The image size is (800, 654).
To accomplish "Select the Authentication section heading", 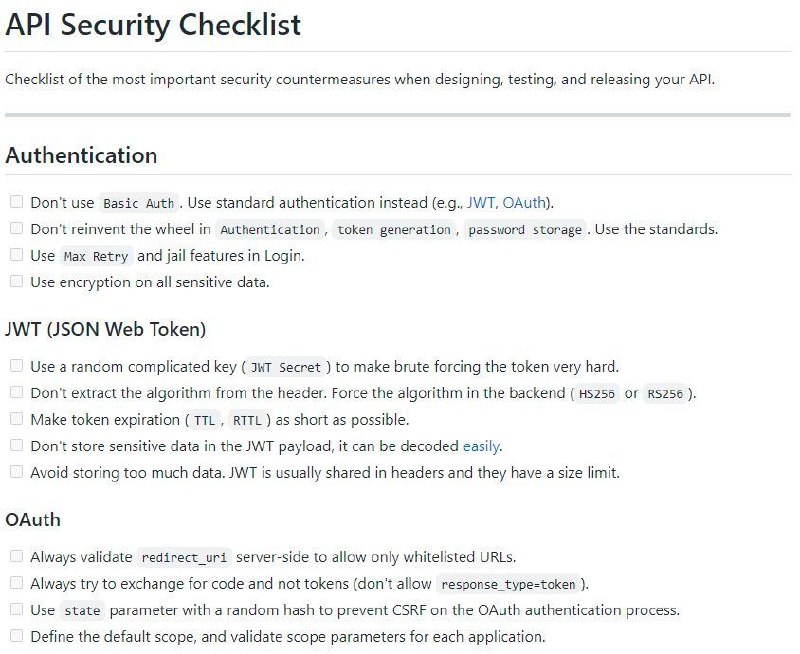I will pyautogui.click(x=81, y=155).
